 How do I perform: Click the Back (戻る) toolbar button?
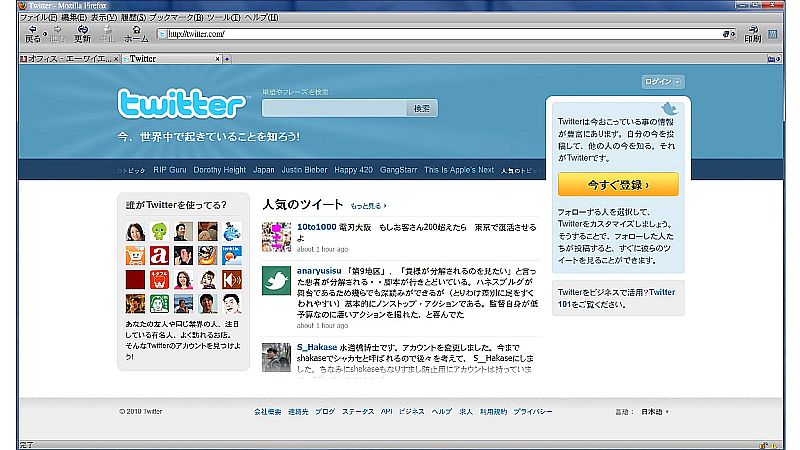click(32, 33)
